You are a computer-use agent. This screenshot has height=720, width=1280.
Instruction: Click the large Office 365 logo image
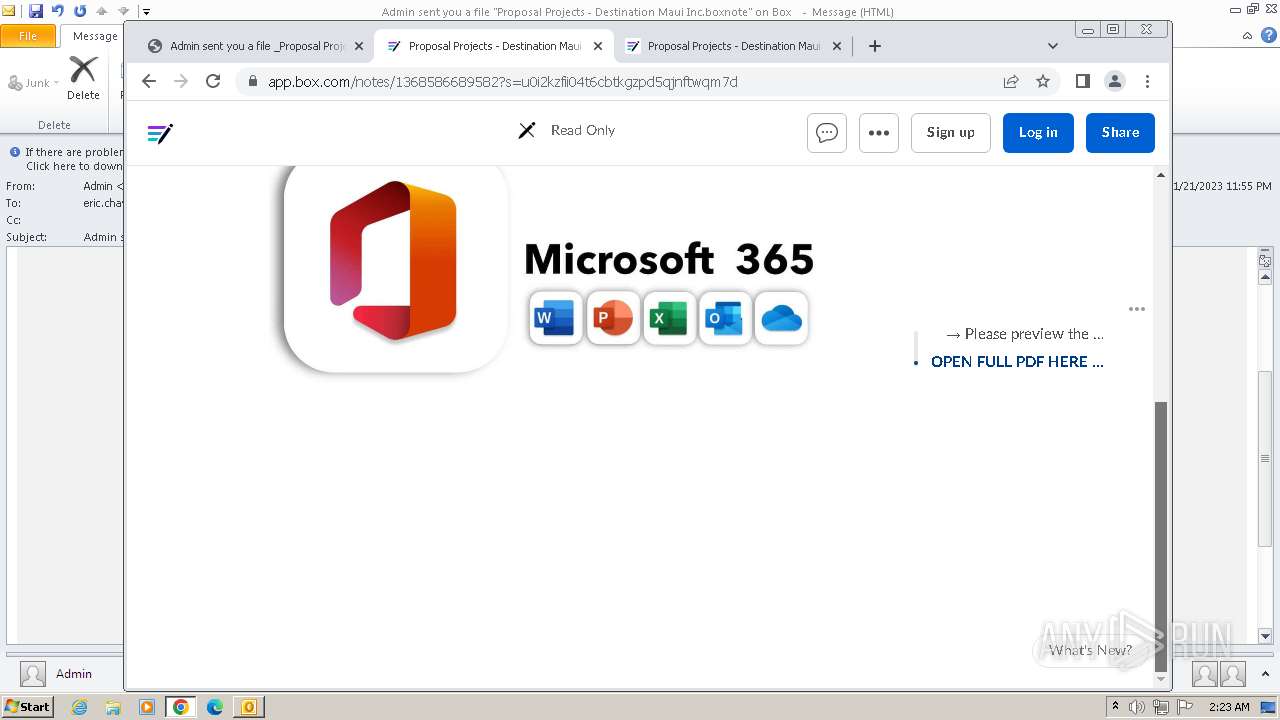pyautogui.click(x=396, y=268)
